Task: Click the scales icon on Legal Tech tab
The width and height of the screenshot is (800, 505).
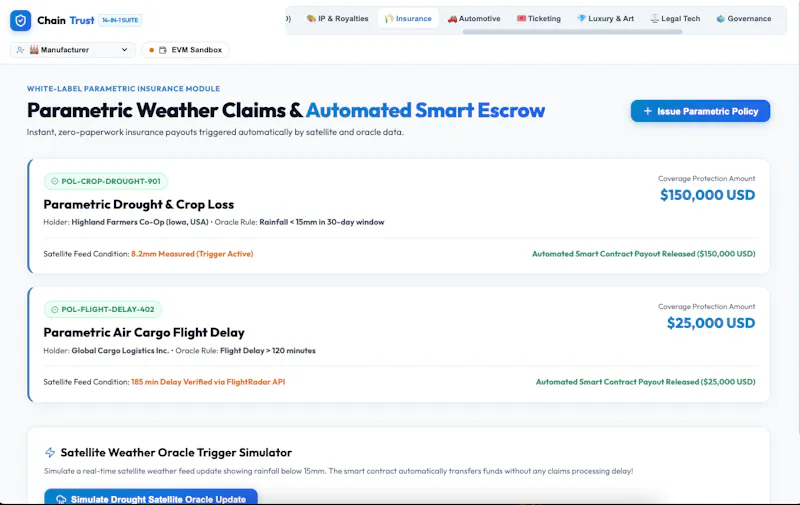Action: pyautogui.click(x=655, y=19)
